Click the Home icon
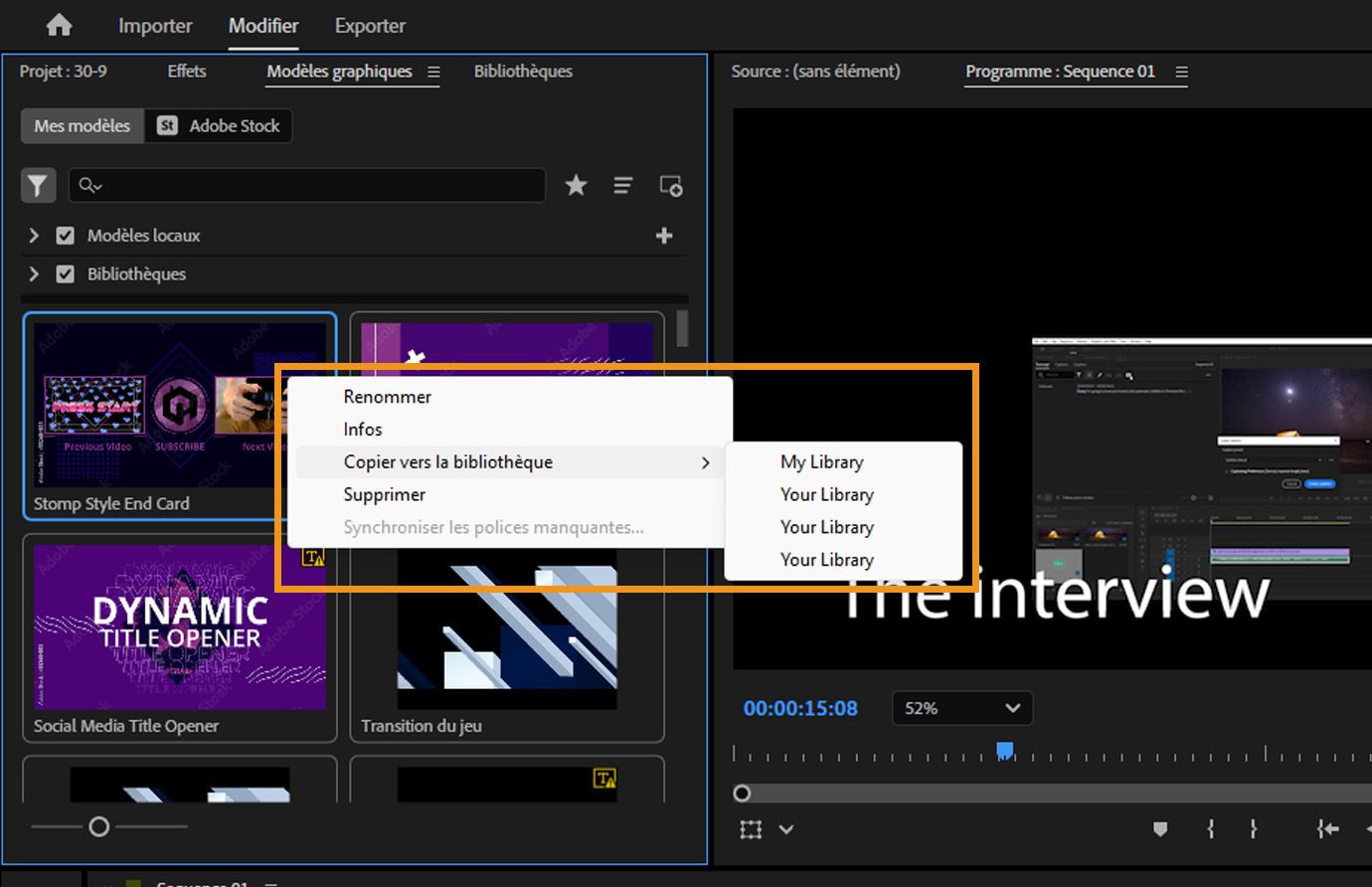 [x=59, y=25]
